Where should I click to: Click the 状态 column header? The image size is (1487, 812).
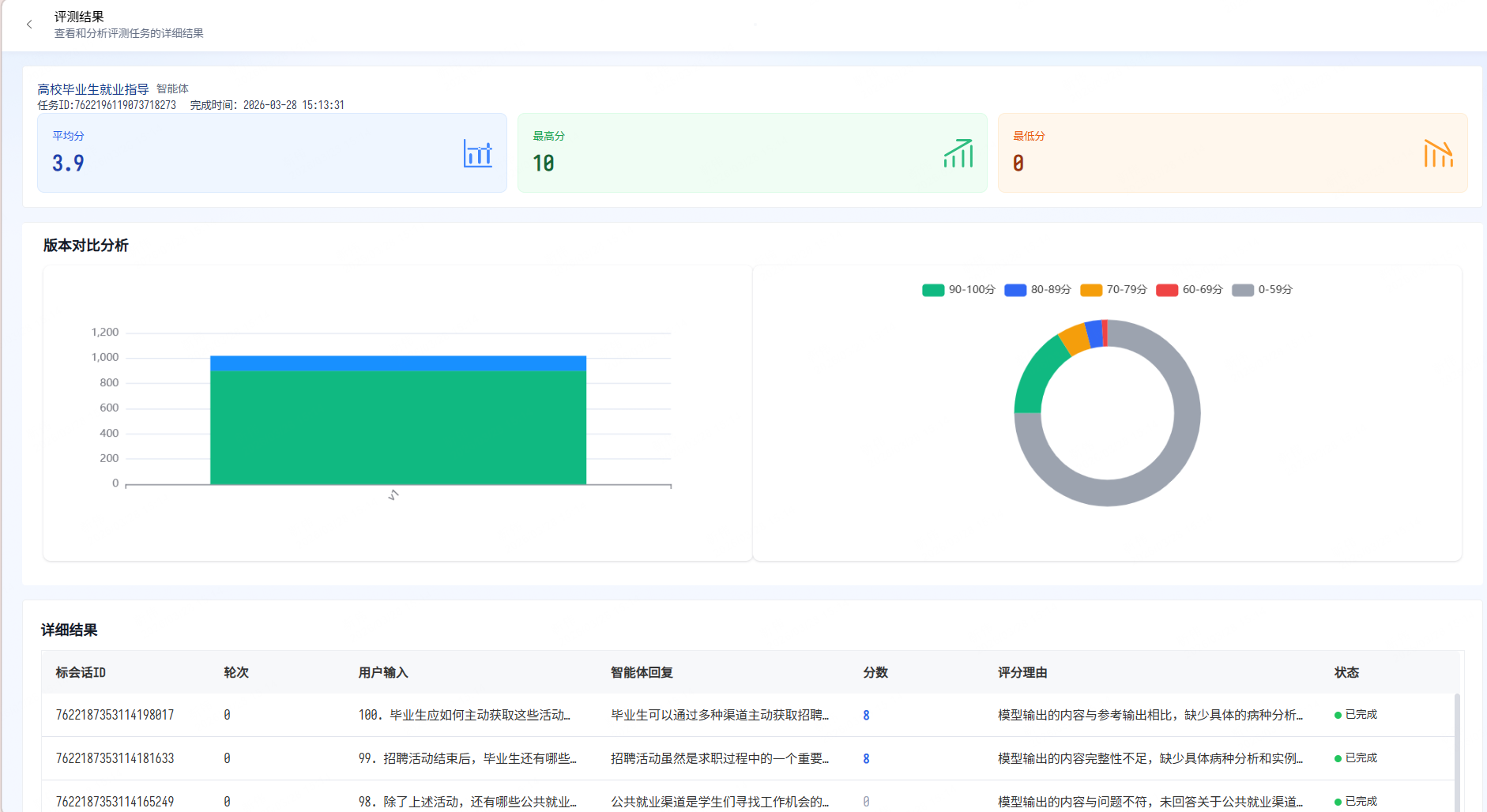coord(1347,672)
